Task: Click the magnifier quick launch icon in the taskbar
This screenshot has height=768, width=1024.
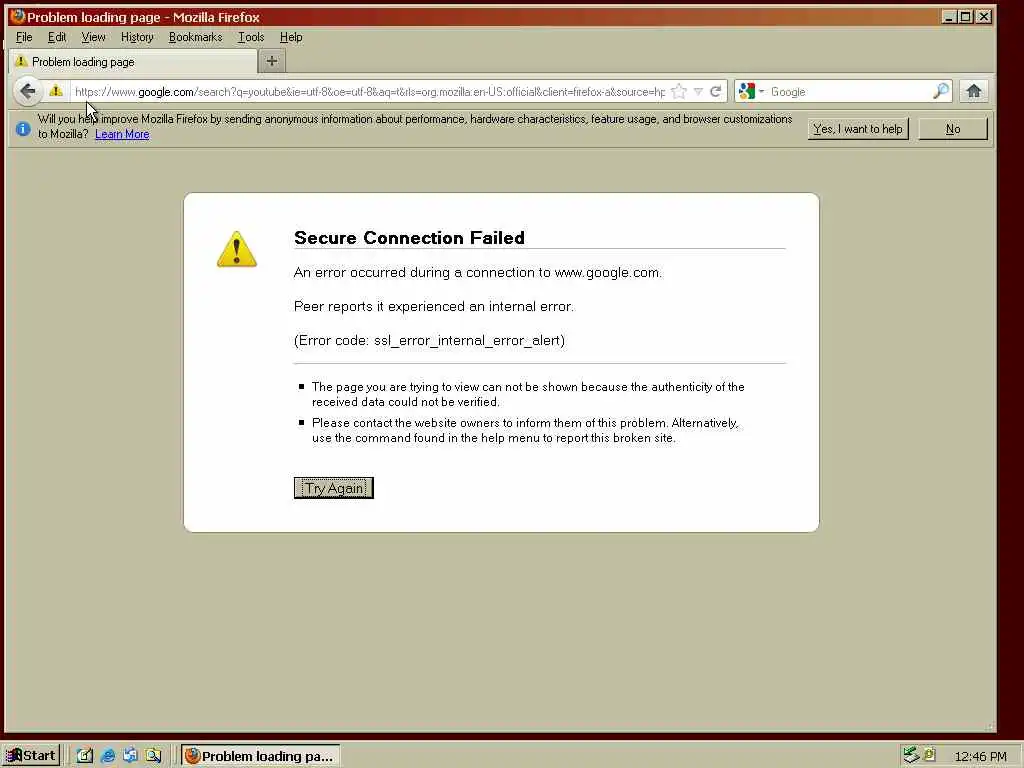Action: pyautogui.click(x=153, y=756)
